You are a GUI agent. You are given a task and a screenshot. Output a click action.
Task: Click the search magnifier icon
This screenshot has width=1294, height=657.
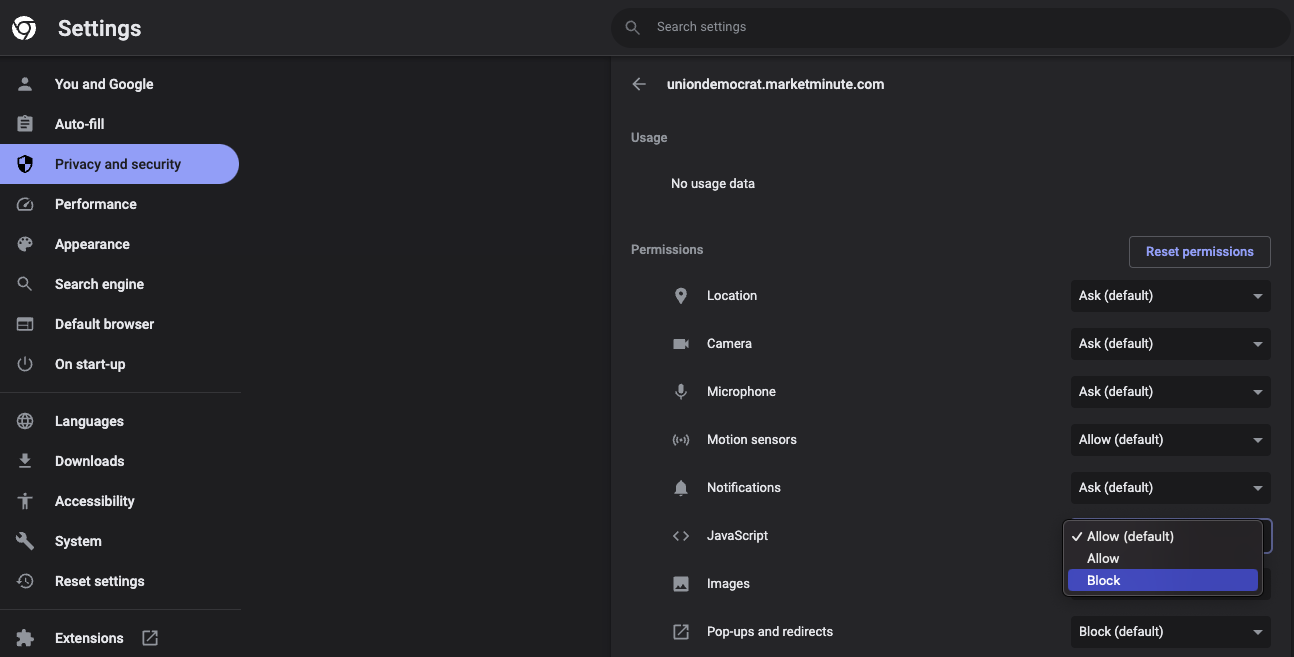point(632,28)
